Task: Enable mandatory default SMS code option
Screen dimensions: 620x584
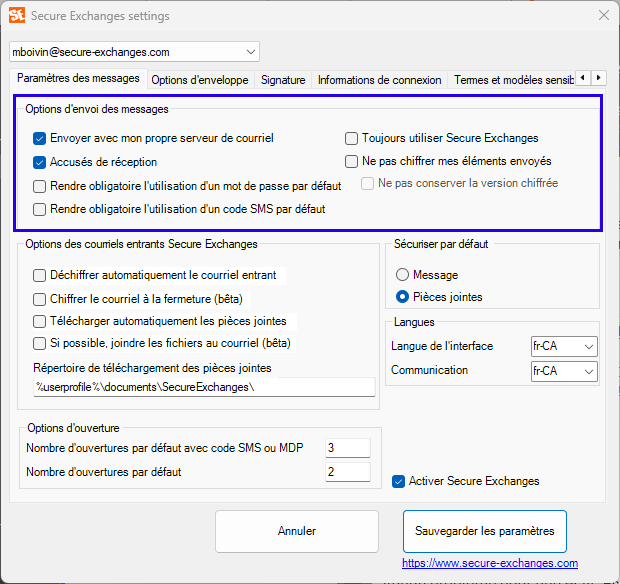Action: click(40, 209)
